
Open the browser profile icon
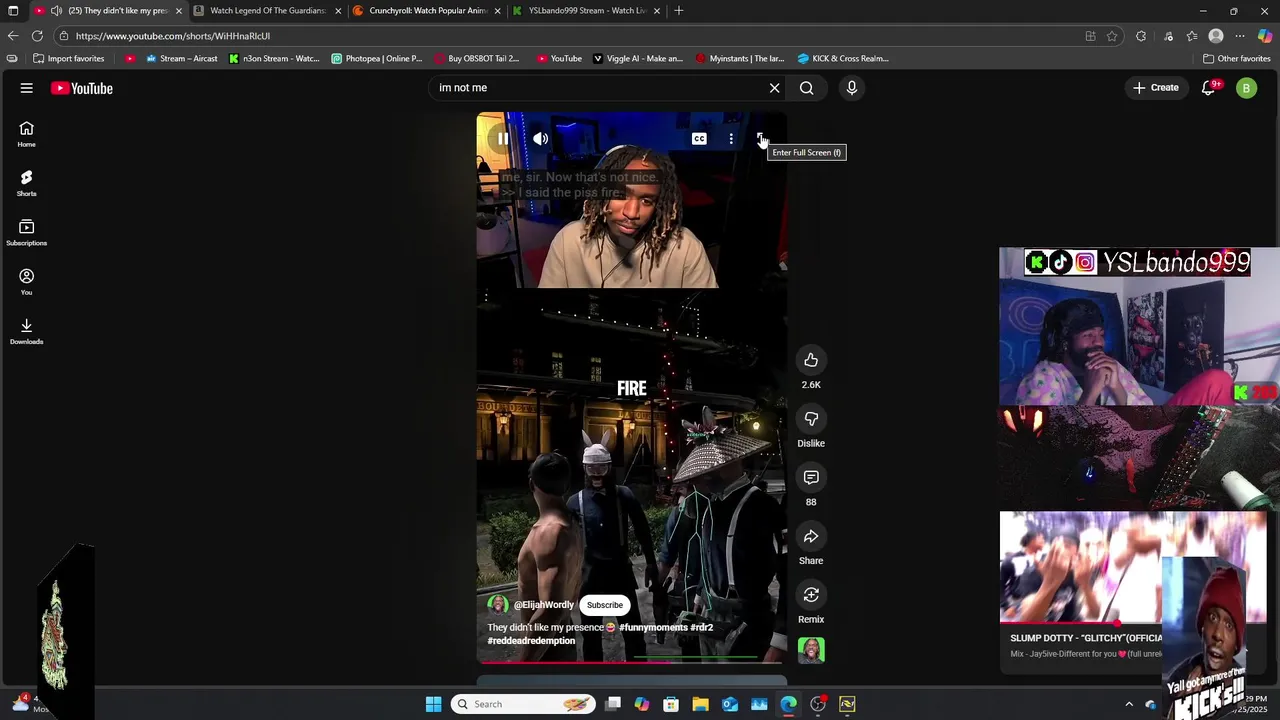click(x=1216, y=36)
